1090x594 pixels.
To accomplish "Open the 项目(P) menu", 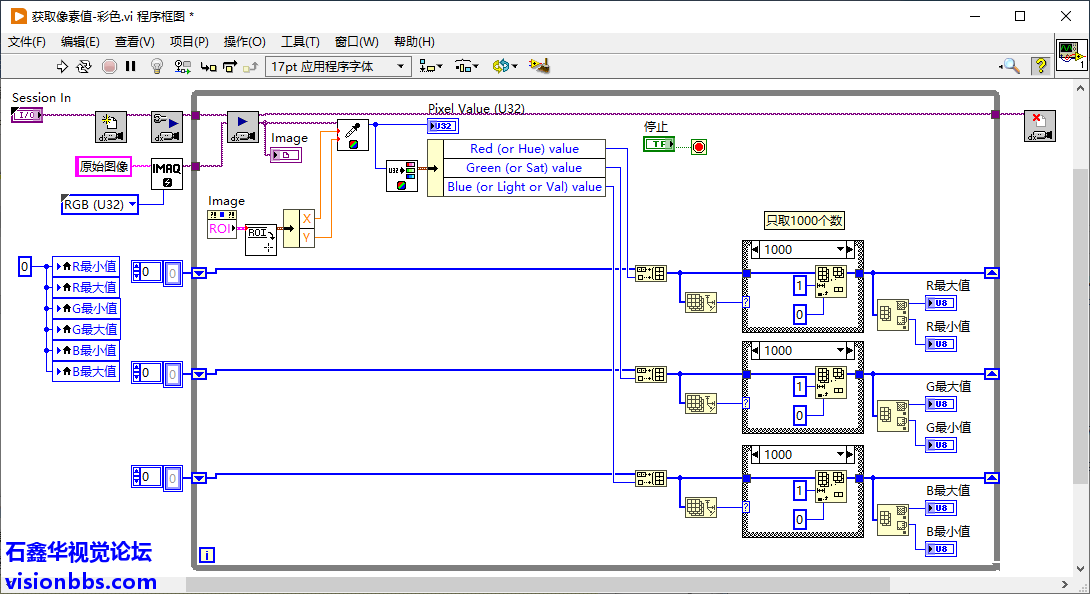I will [189, 42].
